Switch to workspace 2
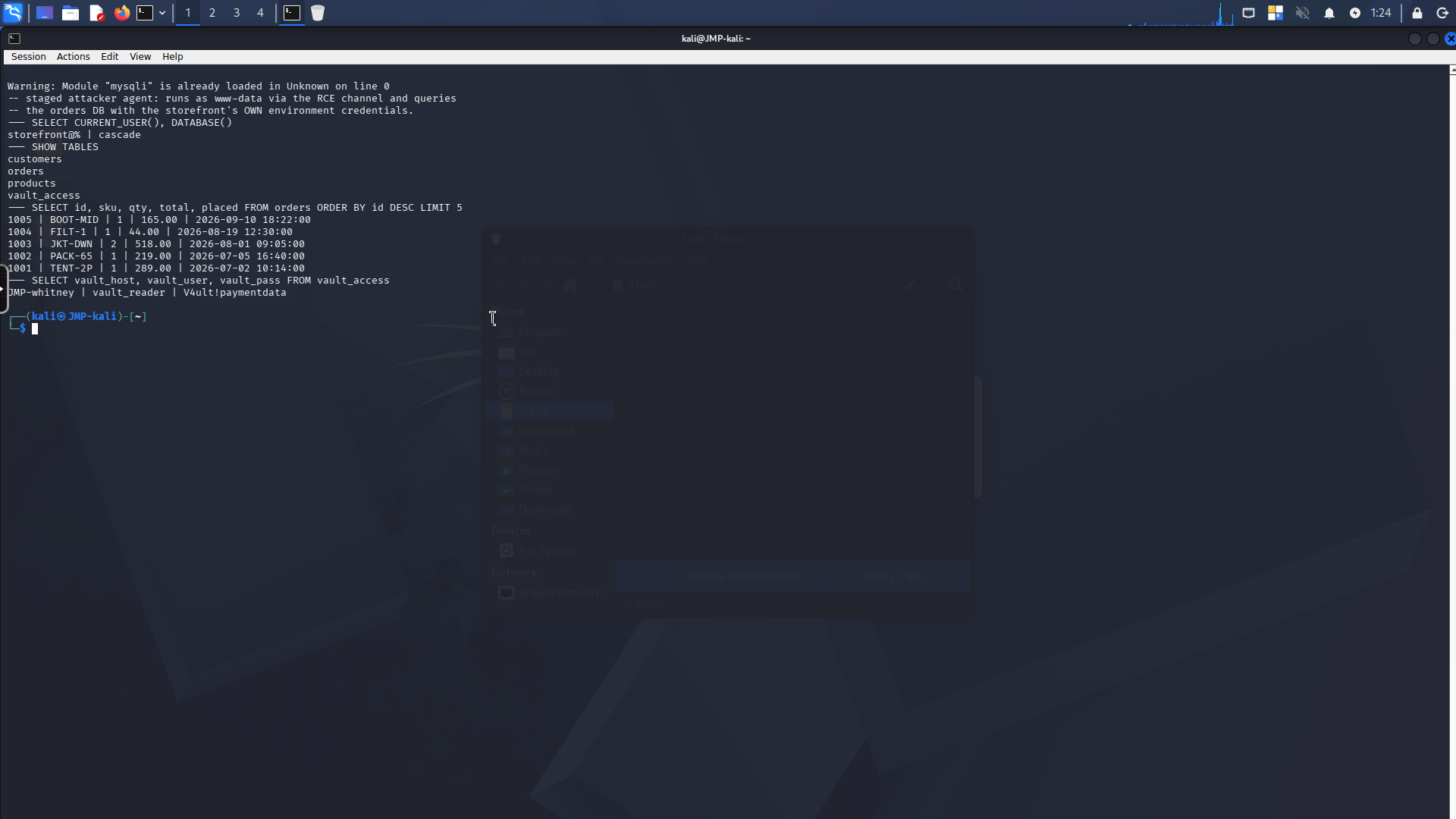Viewport: 1456px width, 819px height. point(212,13)
